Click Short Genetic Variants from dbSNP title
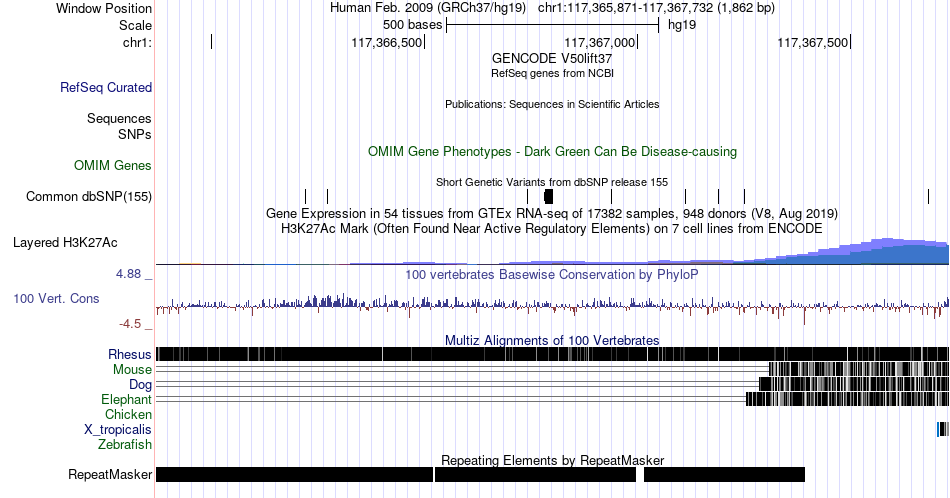950x498 pixels. (x=552, y=182)
